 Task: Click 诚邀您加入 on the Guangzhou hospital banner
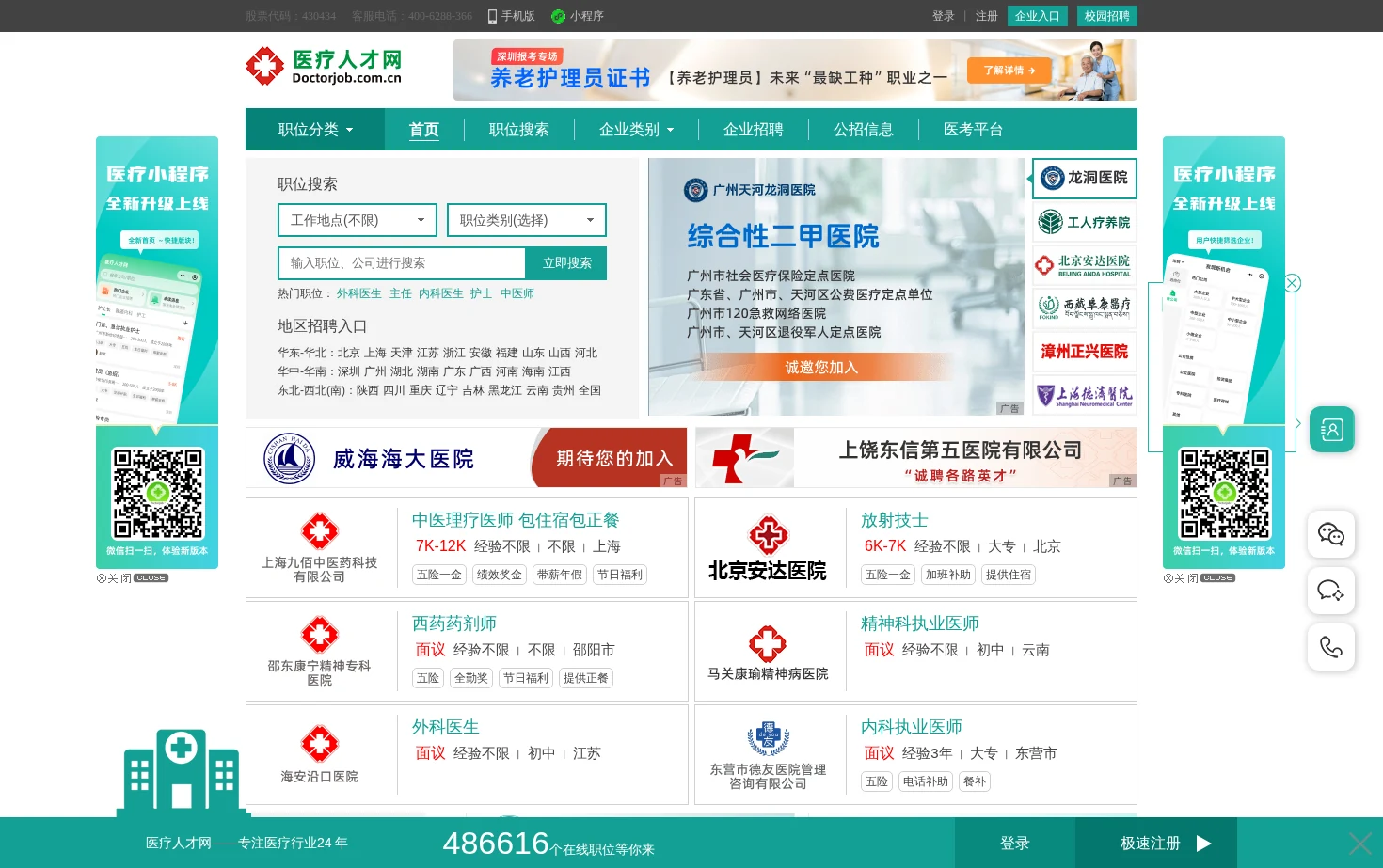pos(821,367)
